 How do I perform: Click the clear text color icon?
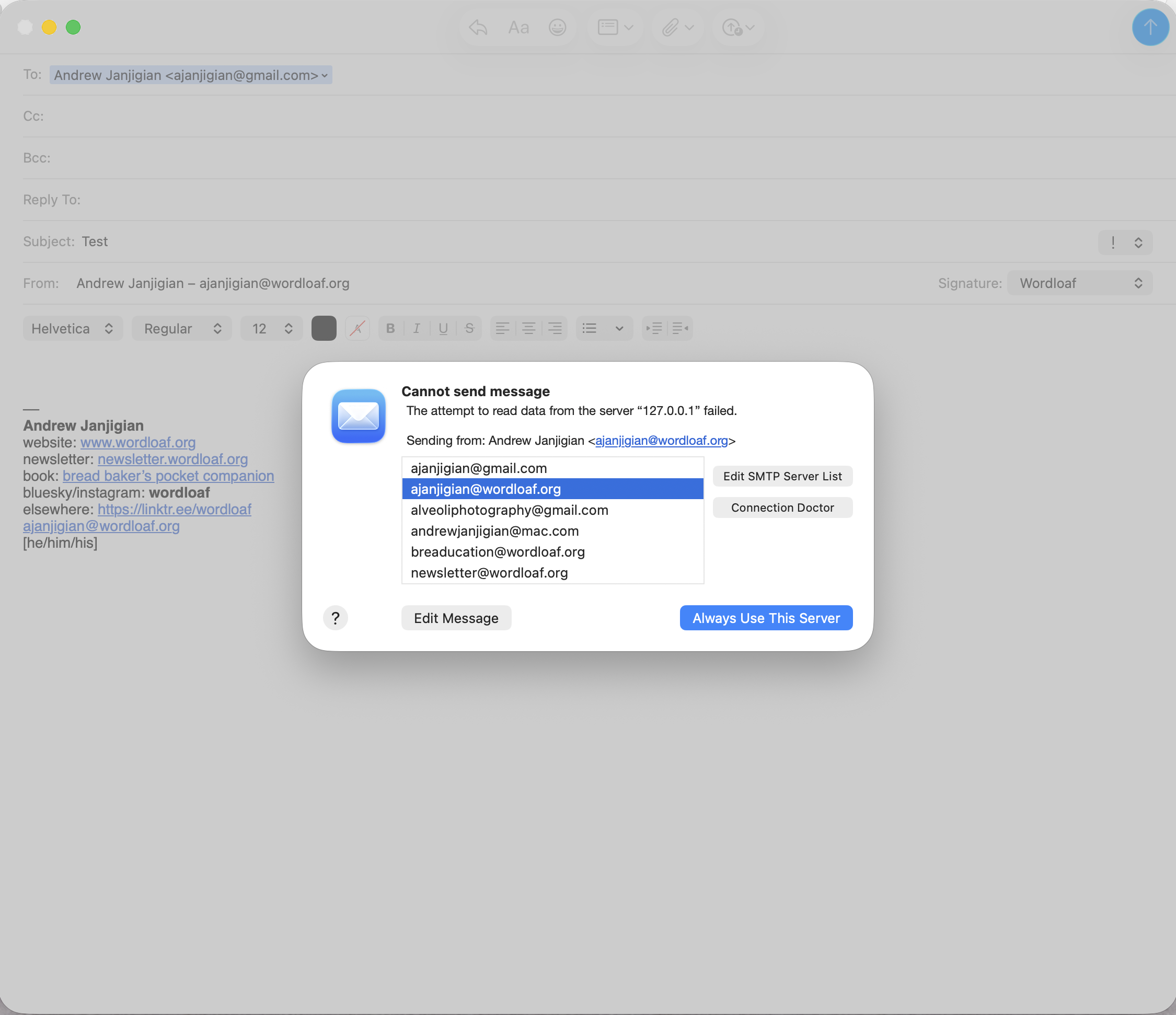(x=358, y=328)
